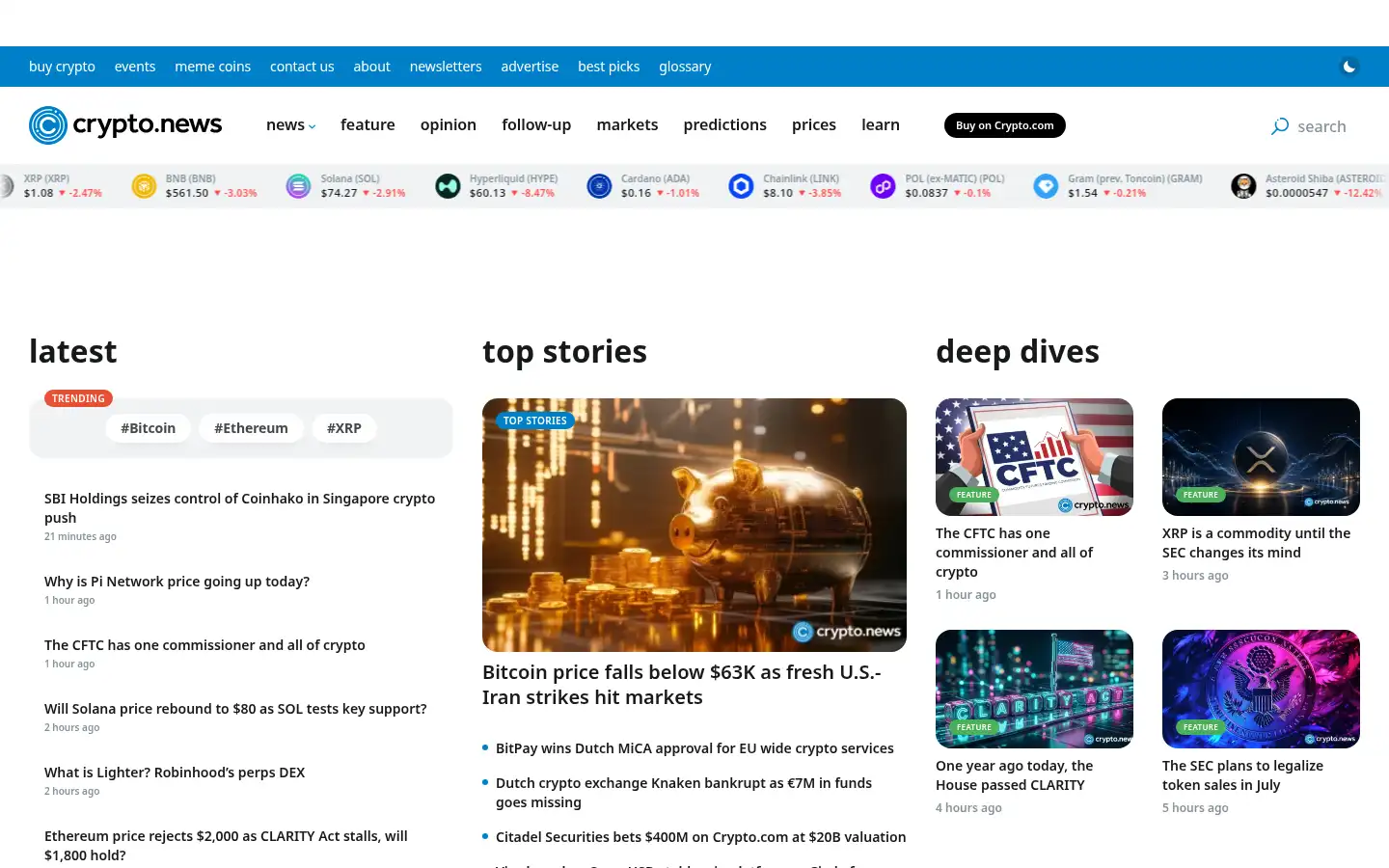Image resolution: width=1389 pixels, height=868 pixels.
Task: Open XRP is a commodity article title
Action: point(1256,543)
